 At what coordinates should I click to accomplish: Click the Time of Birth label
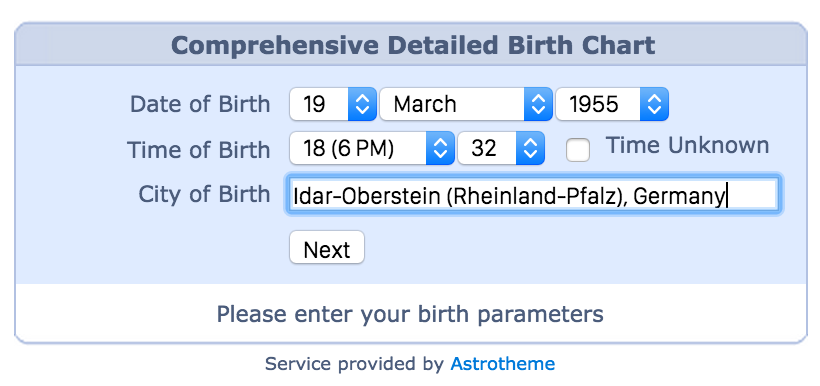click(199, 150)
